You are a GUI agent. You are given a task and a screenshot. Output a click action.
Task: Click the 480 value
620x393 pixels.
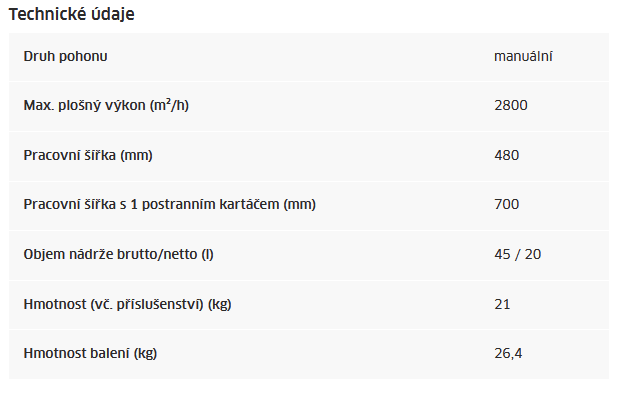pyautogui.click(x=507, y=155)
